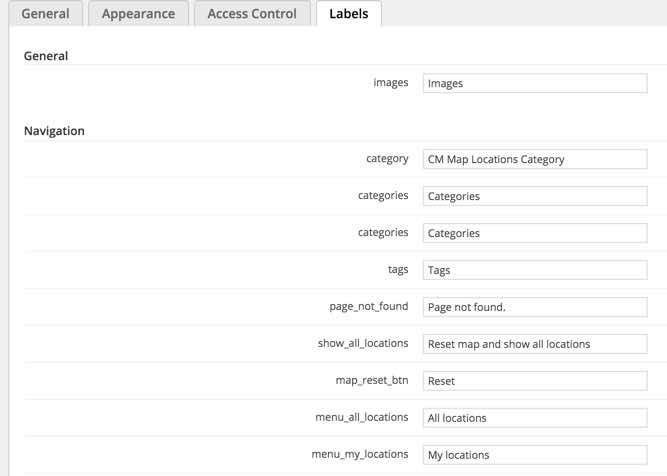Image resolution: width=667 pixels, height=476 pixels.
Task: Focus the 'CM Map Locations Category' text box
Action: [534, 159]
